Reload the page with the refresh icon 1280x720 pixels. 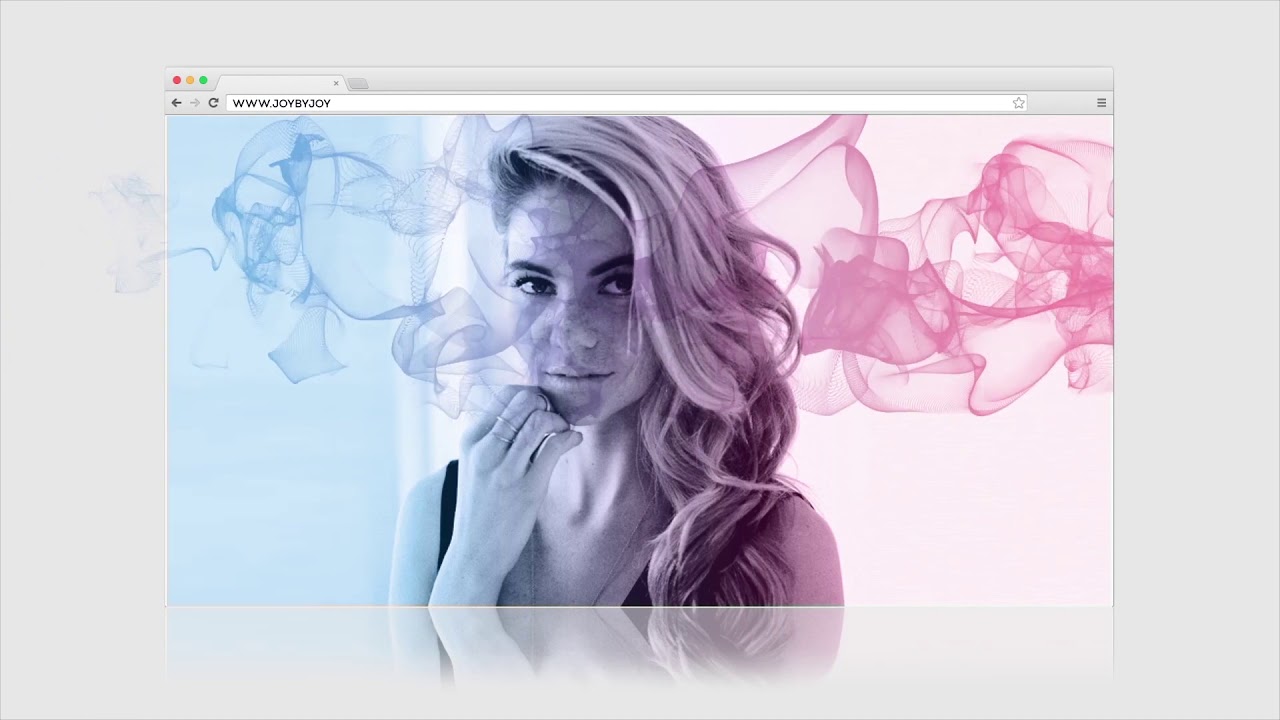coord(213,103)
